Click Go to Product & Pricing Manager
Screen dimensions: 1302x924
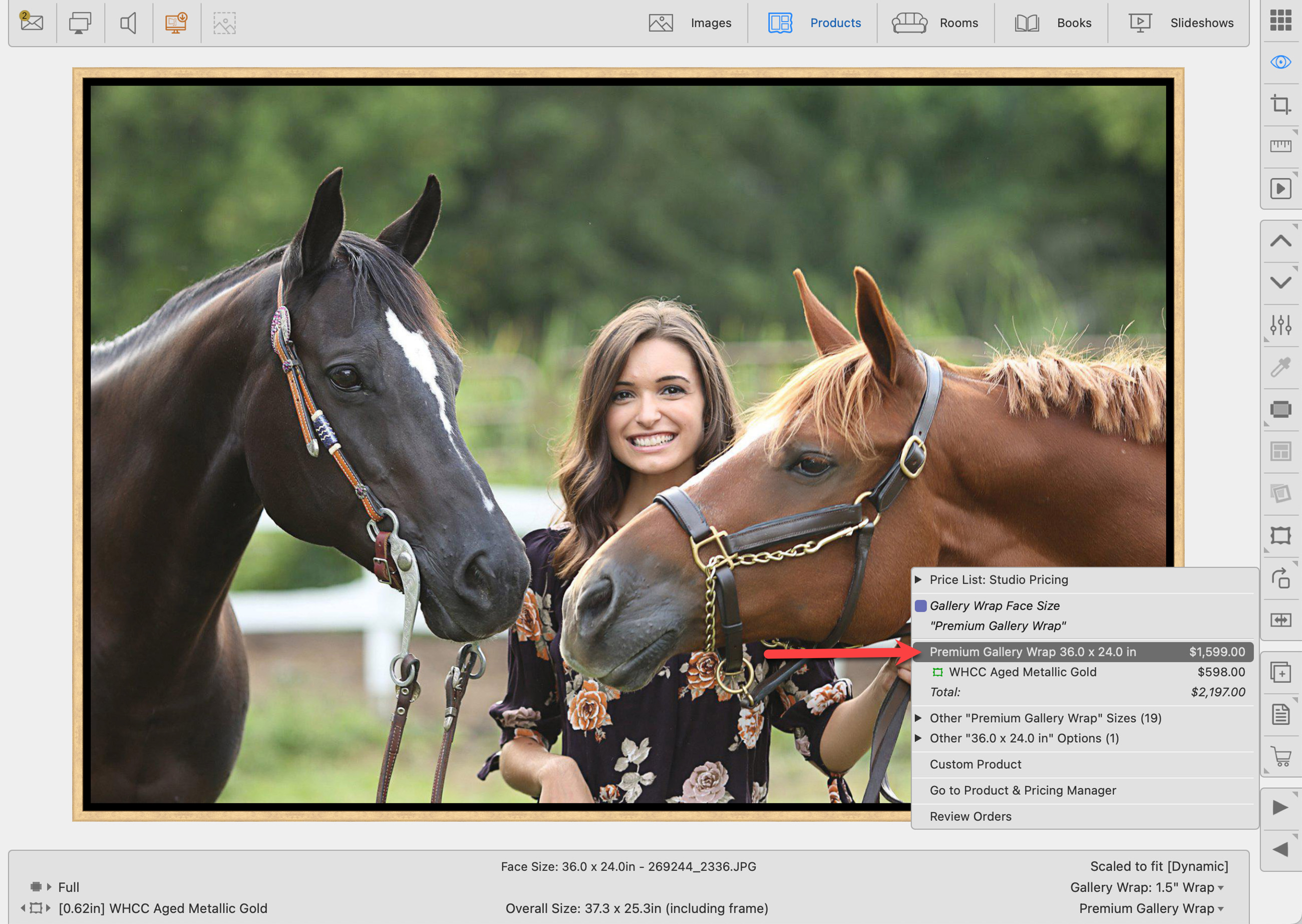(1022, 790)
